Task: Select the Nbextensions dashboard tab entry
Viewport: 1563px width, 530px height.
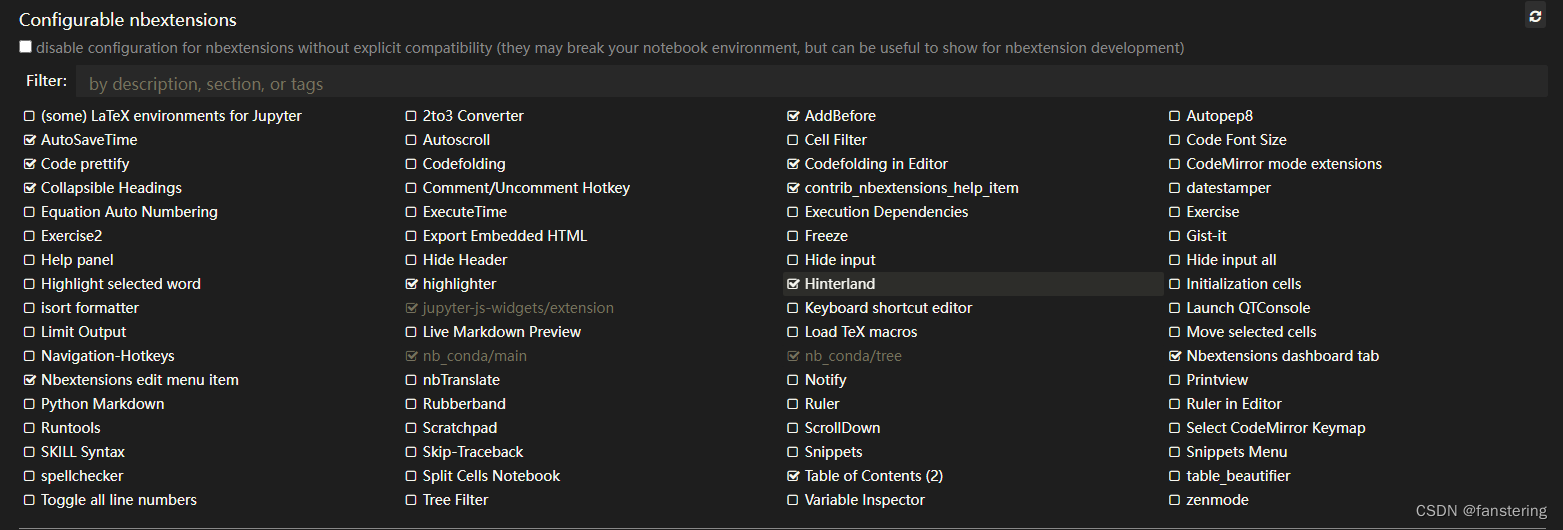Action: [1283, 356]
